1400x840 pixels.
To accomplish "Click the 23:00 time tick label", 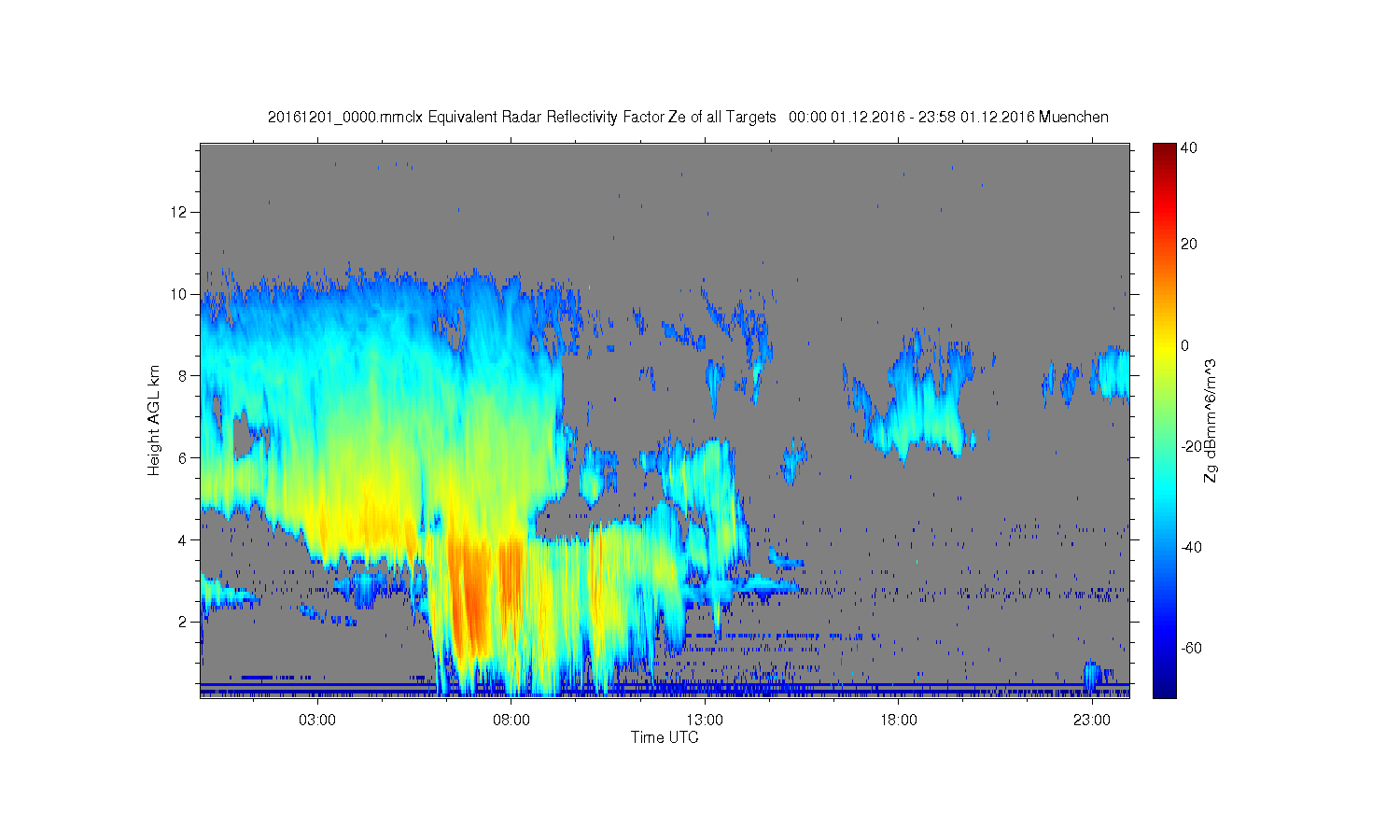I will pos(1092,721).
